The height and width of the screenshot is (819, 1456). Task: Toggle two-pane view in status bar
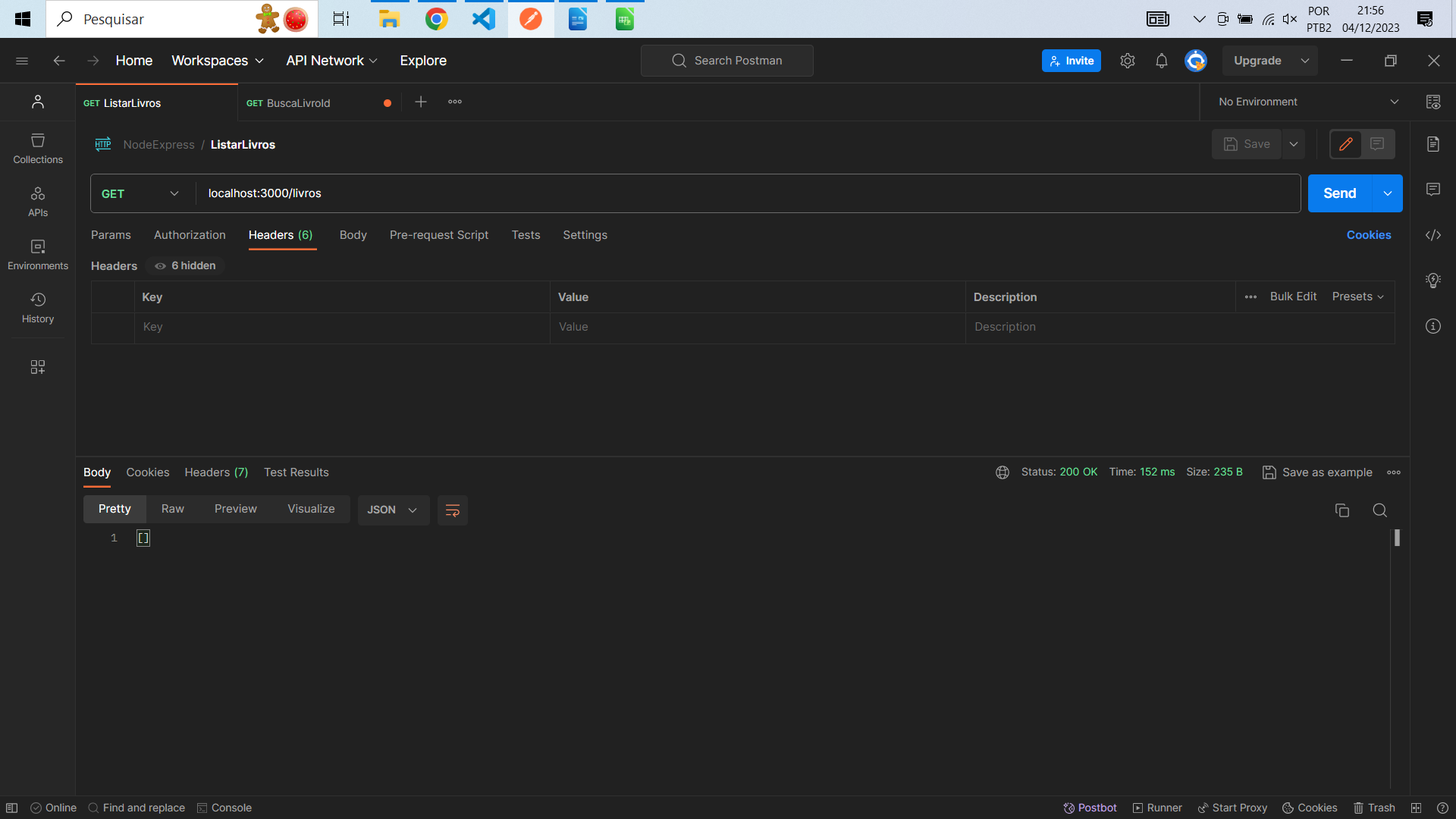[x=1416, y=808]
